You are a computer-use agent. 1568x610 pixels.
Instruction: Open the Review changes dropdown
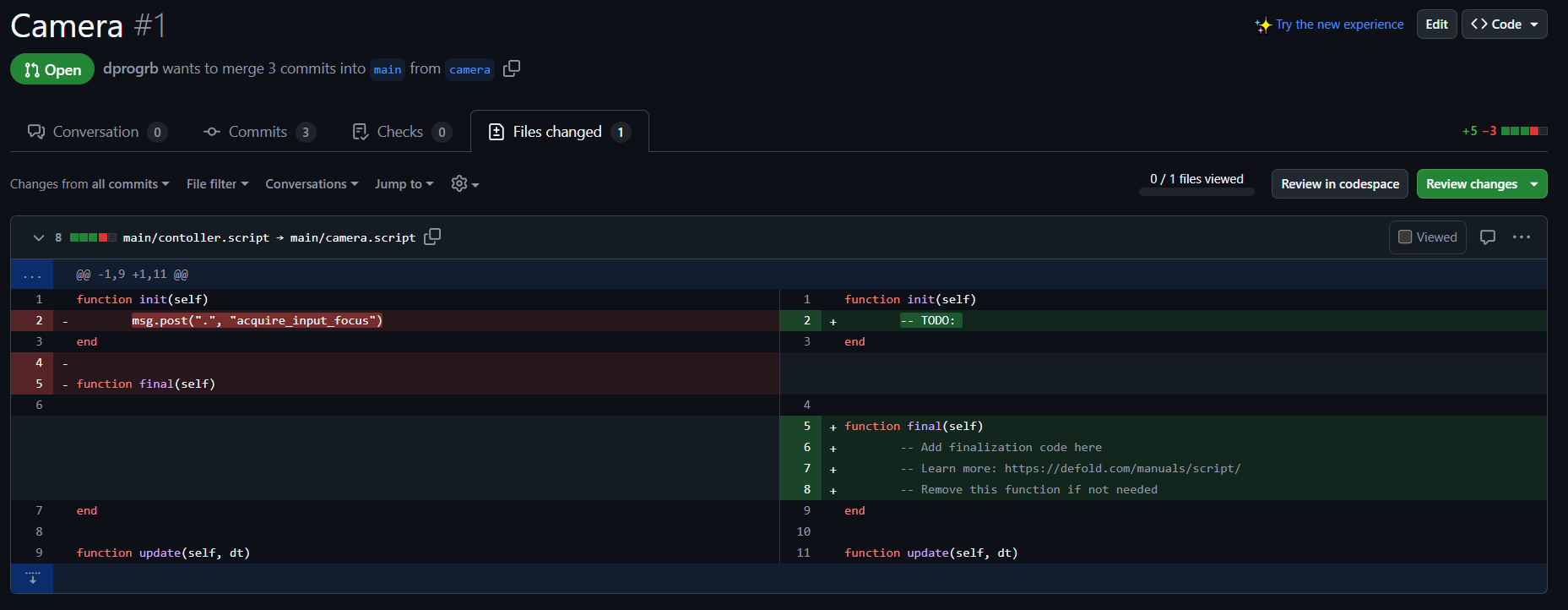pyautogui.click(x=1482, y=184)
